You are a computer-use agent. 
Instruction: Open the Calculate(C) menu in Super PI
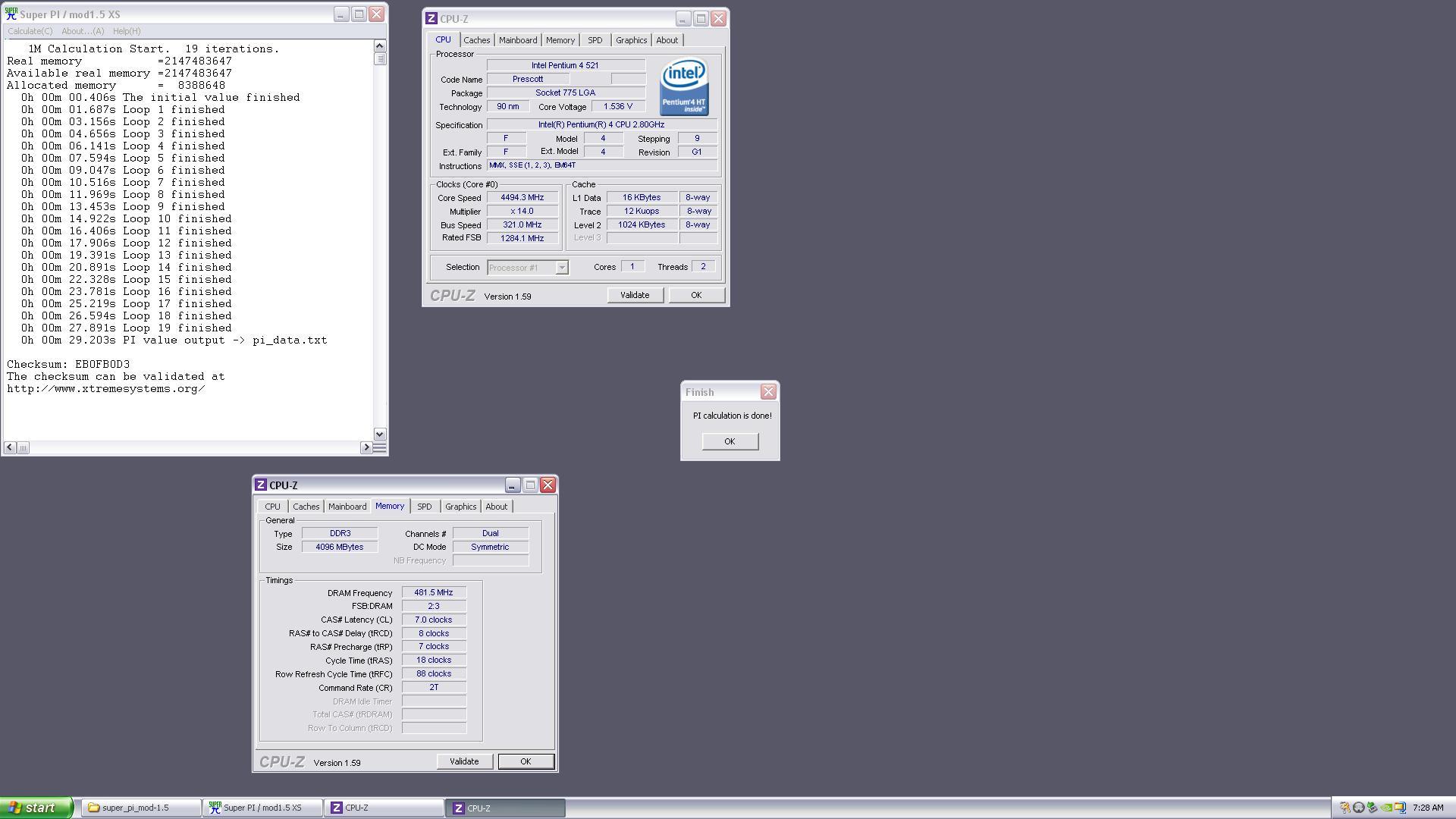pos(30,31)
